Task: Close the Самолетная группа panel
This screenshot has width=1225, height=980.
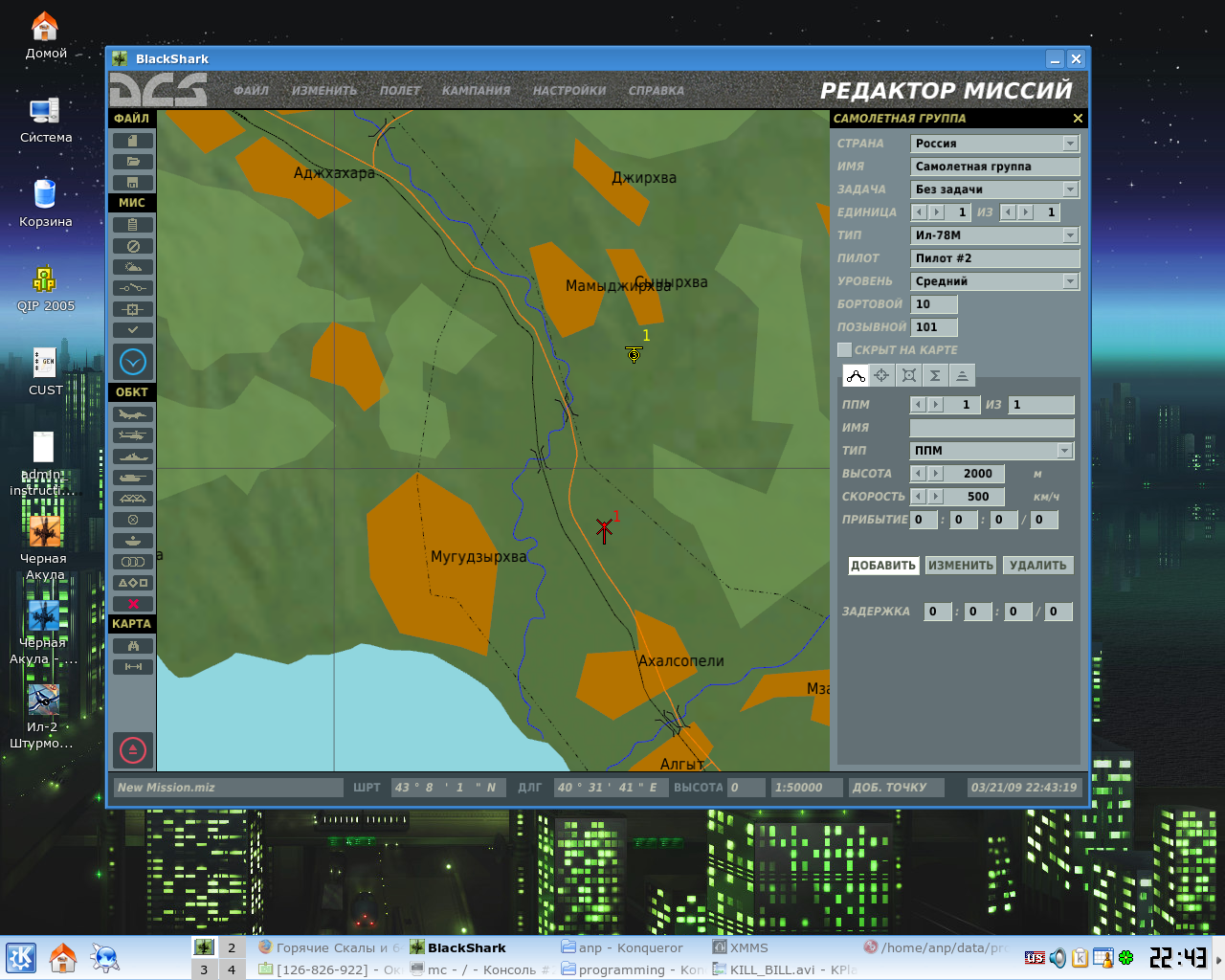Action: pyautogui.click(x=1078, y=119)
